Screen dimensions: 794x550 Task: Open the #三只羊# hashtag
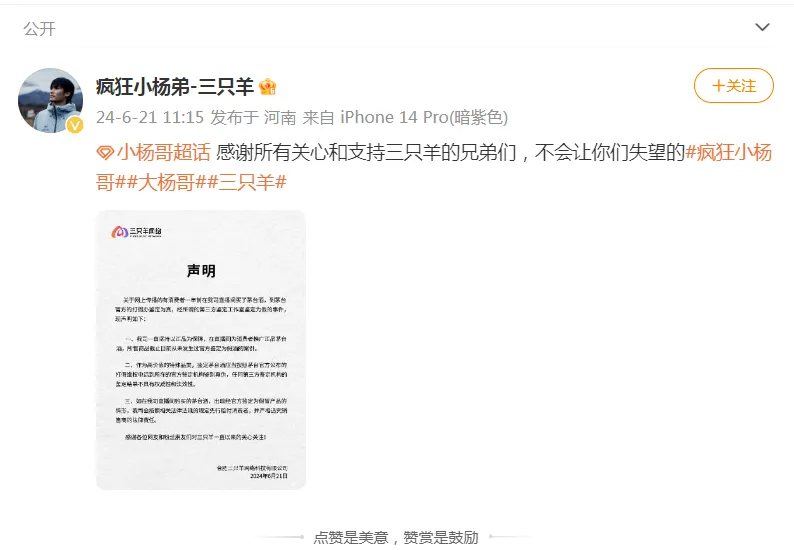247,182
